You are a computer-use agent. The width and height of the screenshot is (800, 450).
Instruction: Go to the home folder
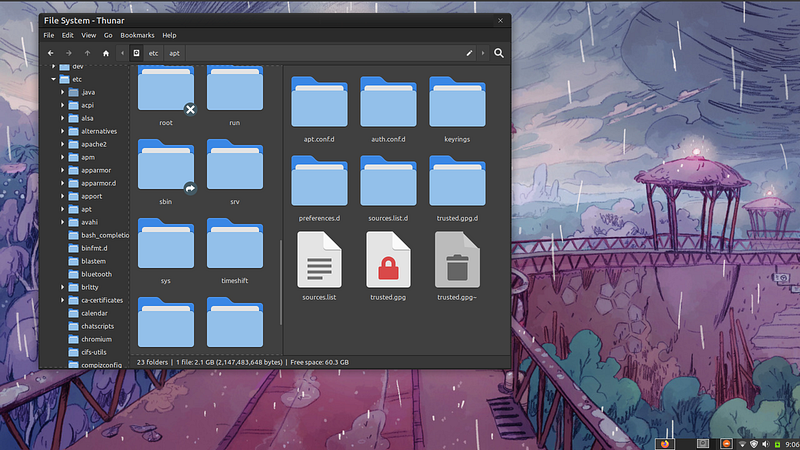[x=106, y=53]
